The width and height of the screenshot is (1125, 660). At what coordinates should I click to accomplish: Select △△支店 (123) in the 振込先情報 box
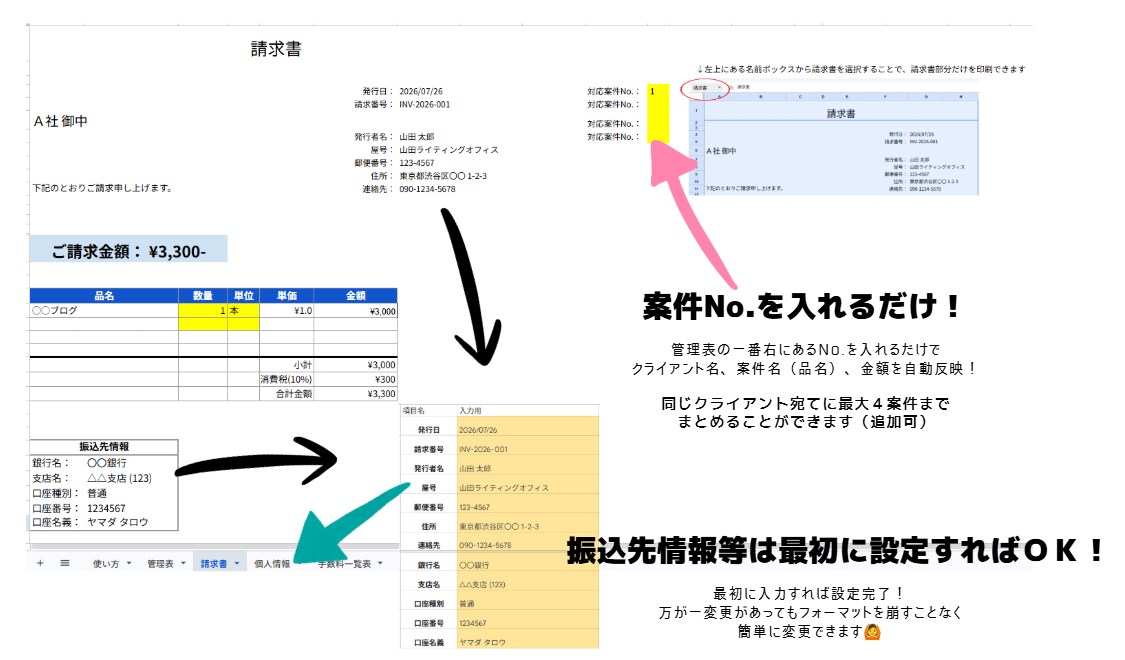coord(119,478)
